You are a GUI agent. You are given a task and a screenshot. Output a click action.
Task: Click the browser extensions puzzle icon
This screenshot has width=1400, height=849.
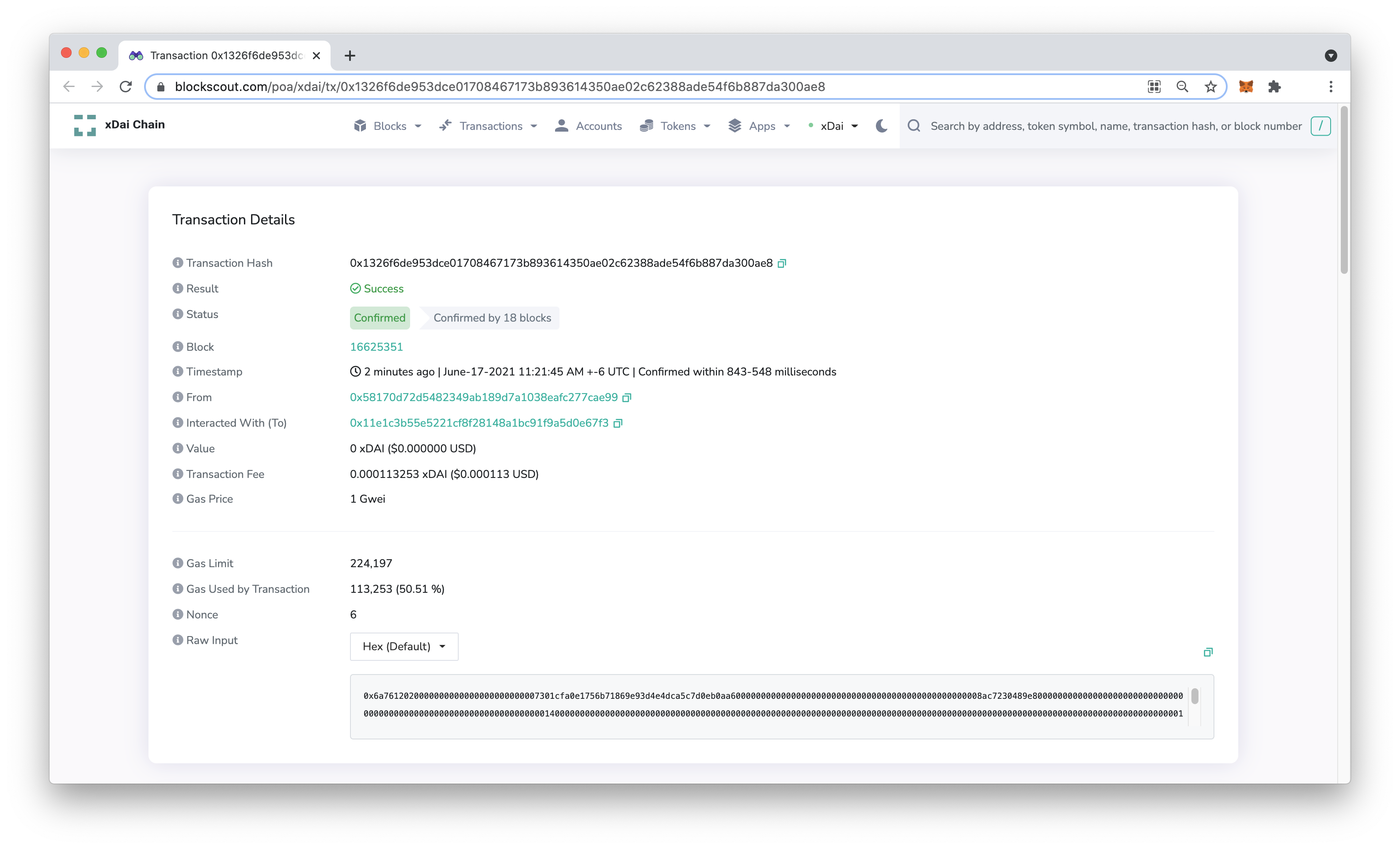1274,86
